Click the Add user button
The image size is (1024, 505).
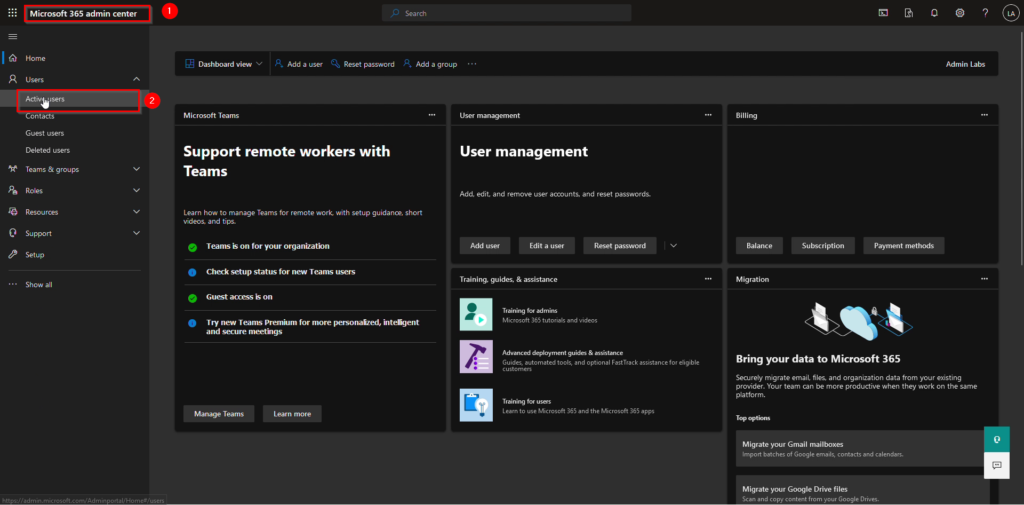pyautogui.click(x=485, y=246)
